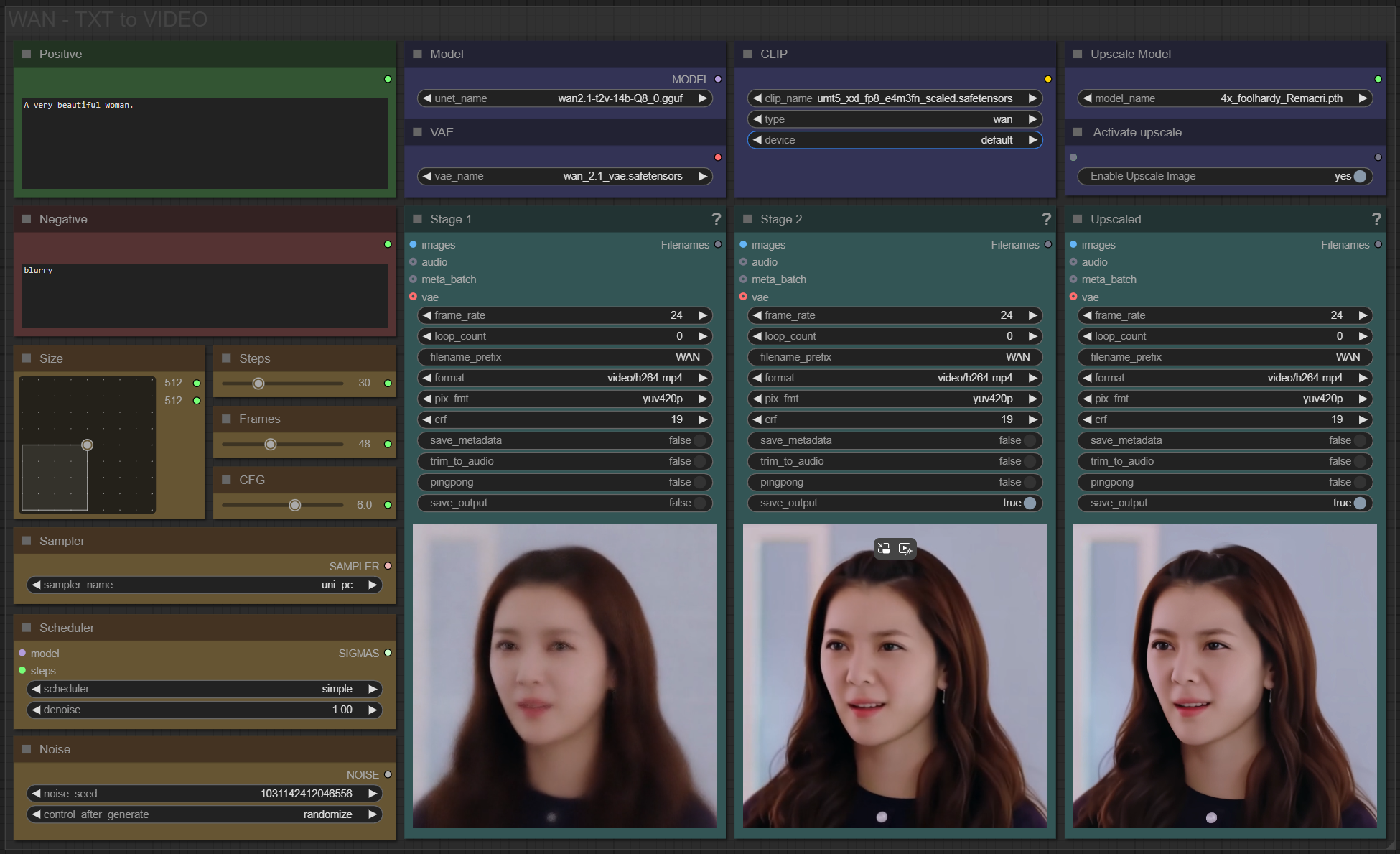Click the MODEL output socket dot
This screenshot has height=854, width=1400.
718,80
